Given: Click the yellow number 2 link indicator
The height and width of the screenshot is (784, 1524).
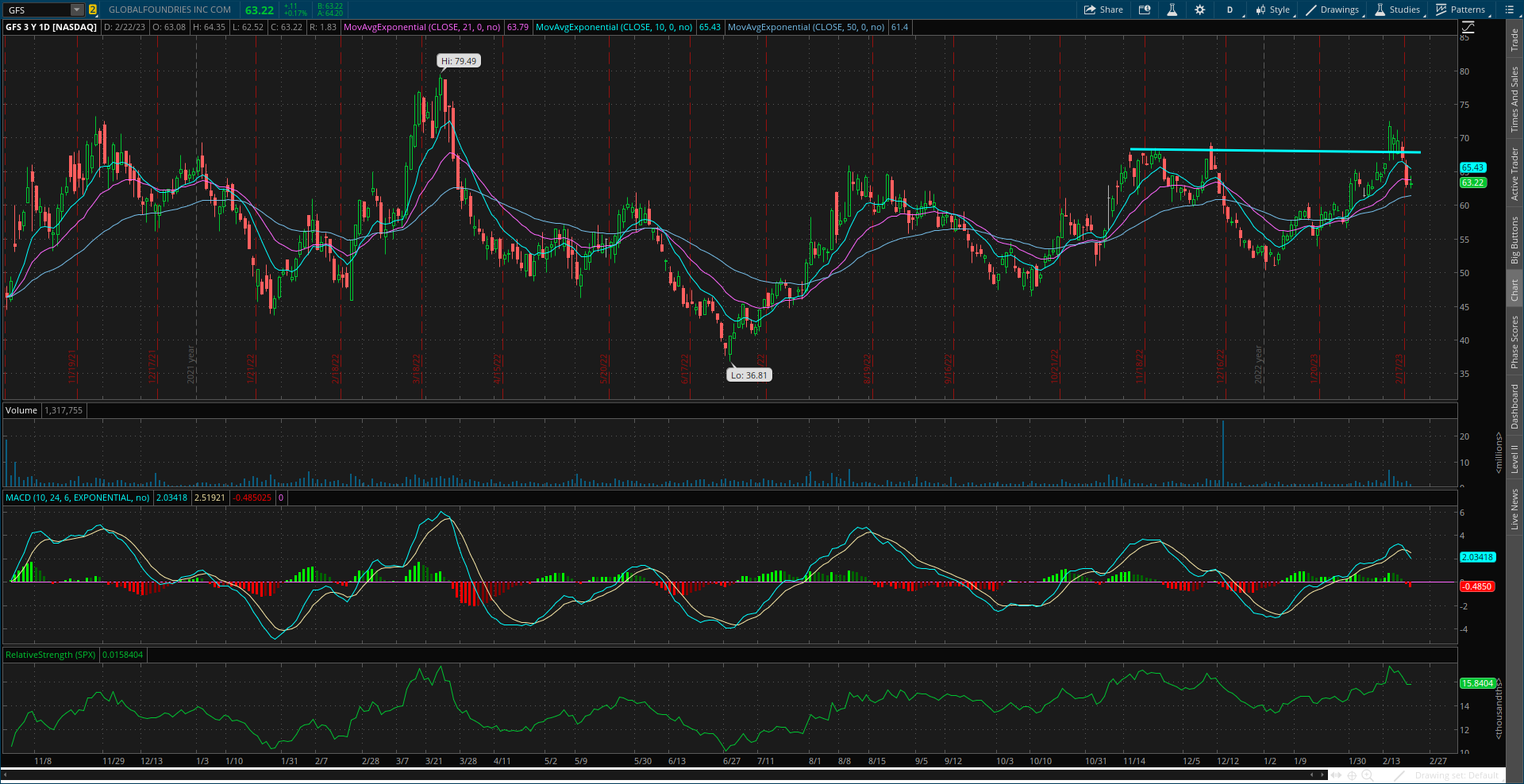Looking at the screenshot, I should pyautogui.click(x=92, y=10).
